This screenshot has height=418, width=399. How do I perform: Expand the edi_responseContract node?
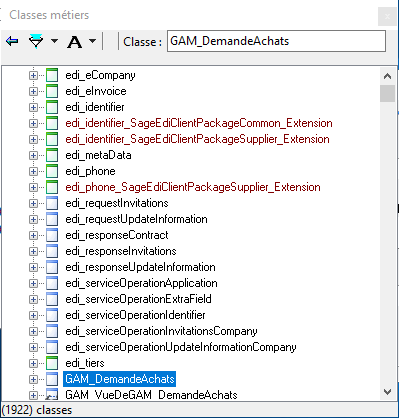click(33, 235)
